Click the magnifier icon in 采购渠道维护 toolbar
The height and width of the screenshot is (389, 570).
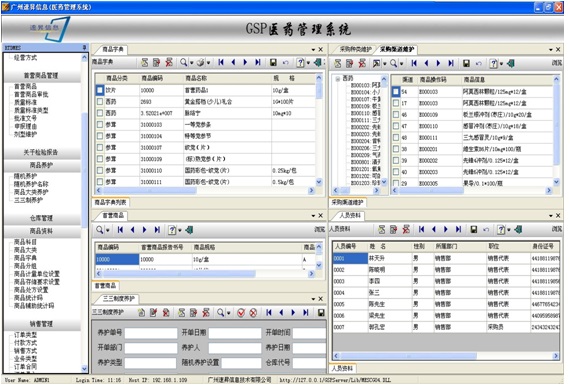[393, 64]
